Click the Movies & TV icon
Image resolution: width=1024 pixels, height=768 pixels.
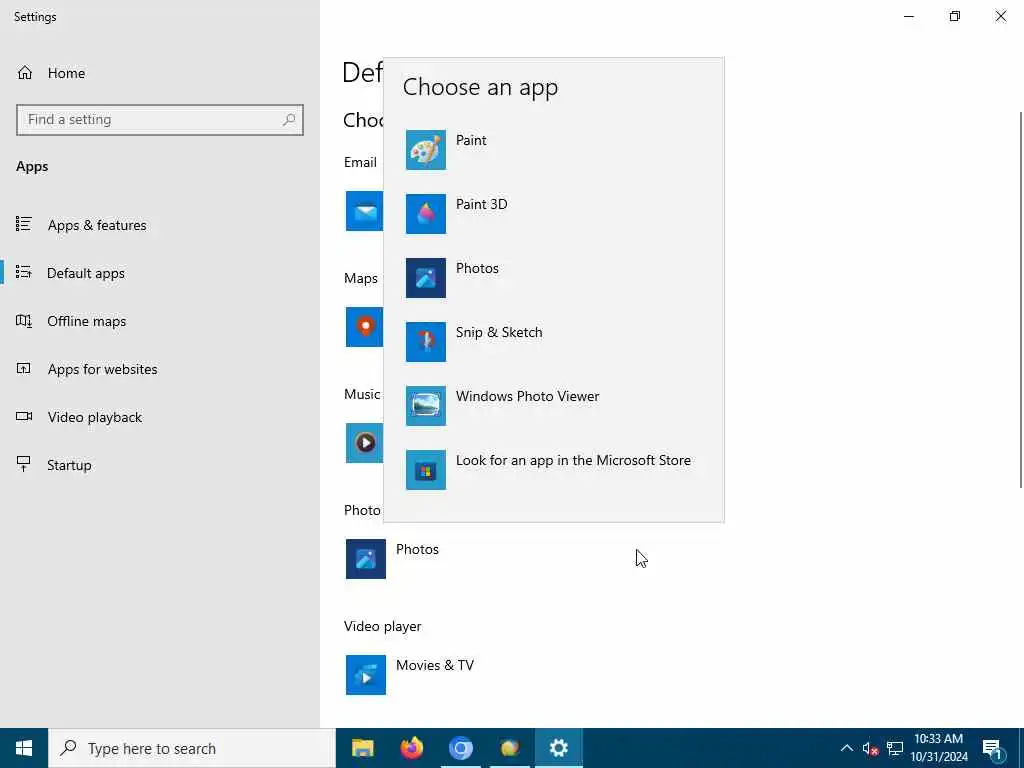click(366, 675)
